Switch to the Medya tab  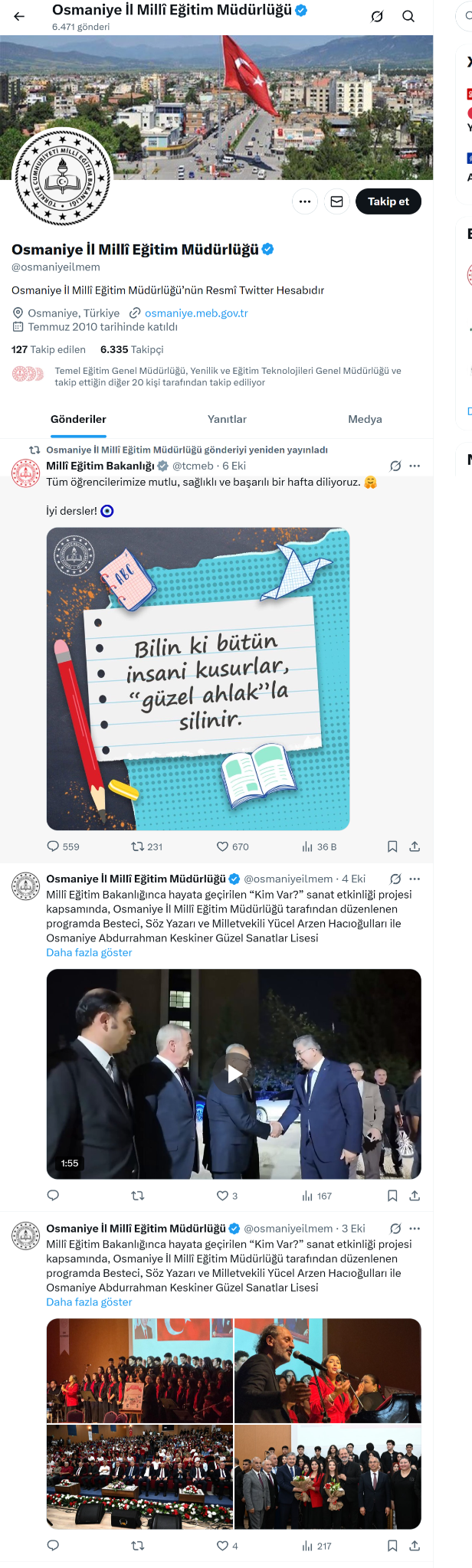(x=365, y=419)
